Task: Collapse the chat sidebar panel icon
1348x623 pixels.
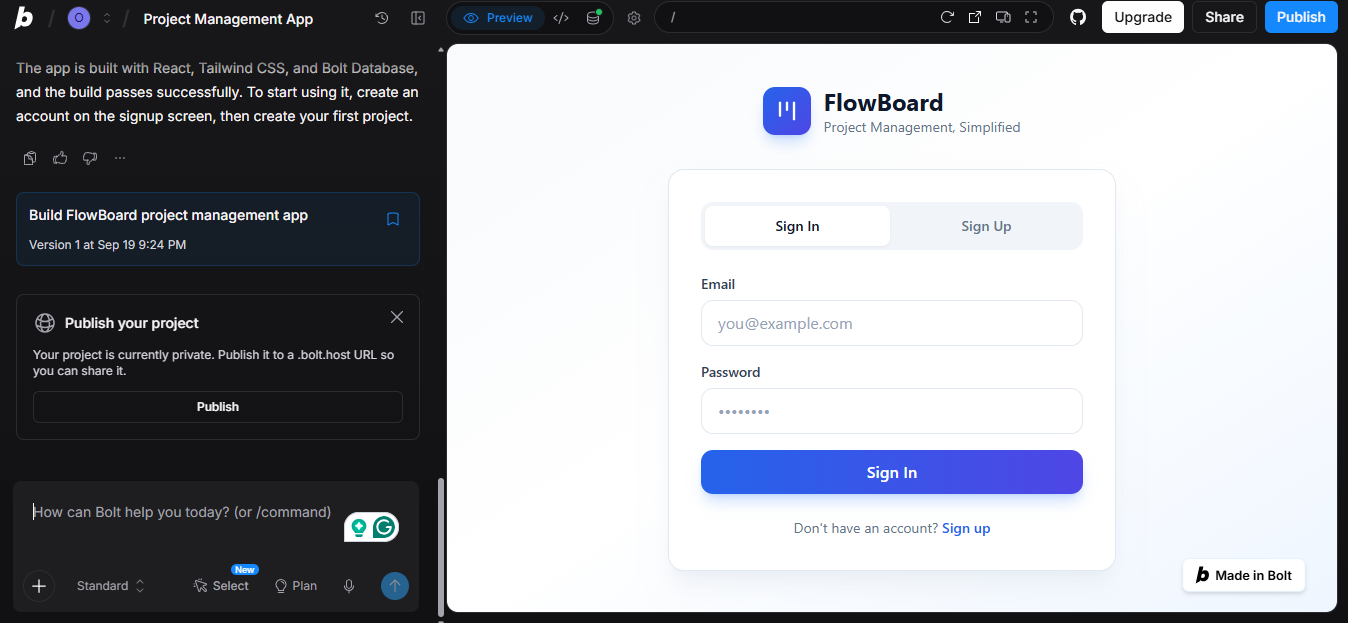Action: [x=418, y=18]
